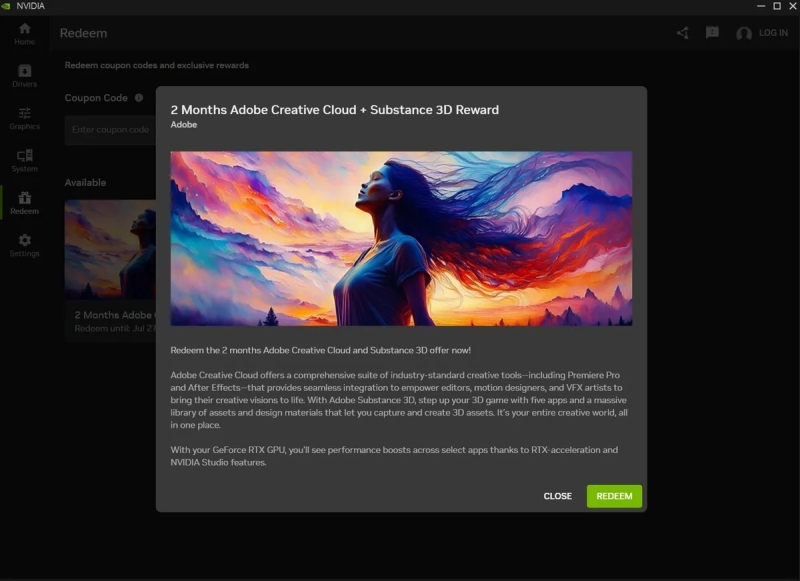The height and width of the screenshot is (581, 800).
Task: Open the feedback message icon
Action: tap(712, 32)
